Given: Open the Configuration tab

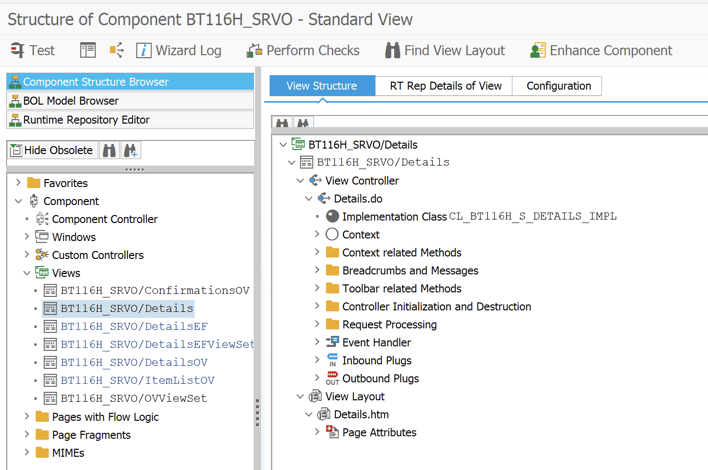Looking at the screenshot, I should [x=558, y=86].
